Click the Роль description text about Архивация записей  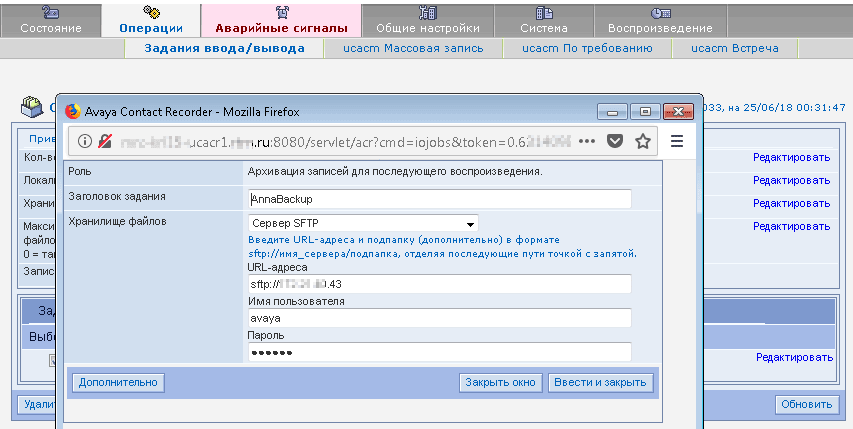click(x=395, y=172)
